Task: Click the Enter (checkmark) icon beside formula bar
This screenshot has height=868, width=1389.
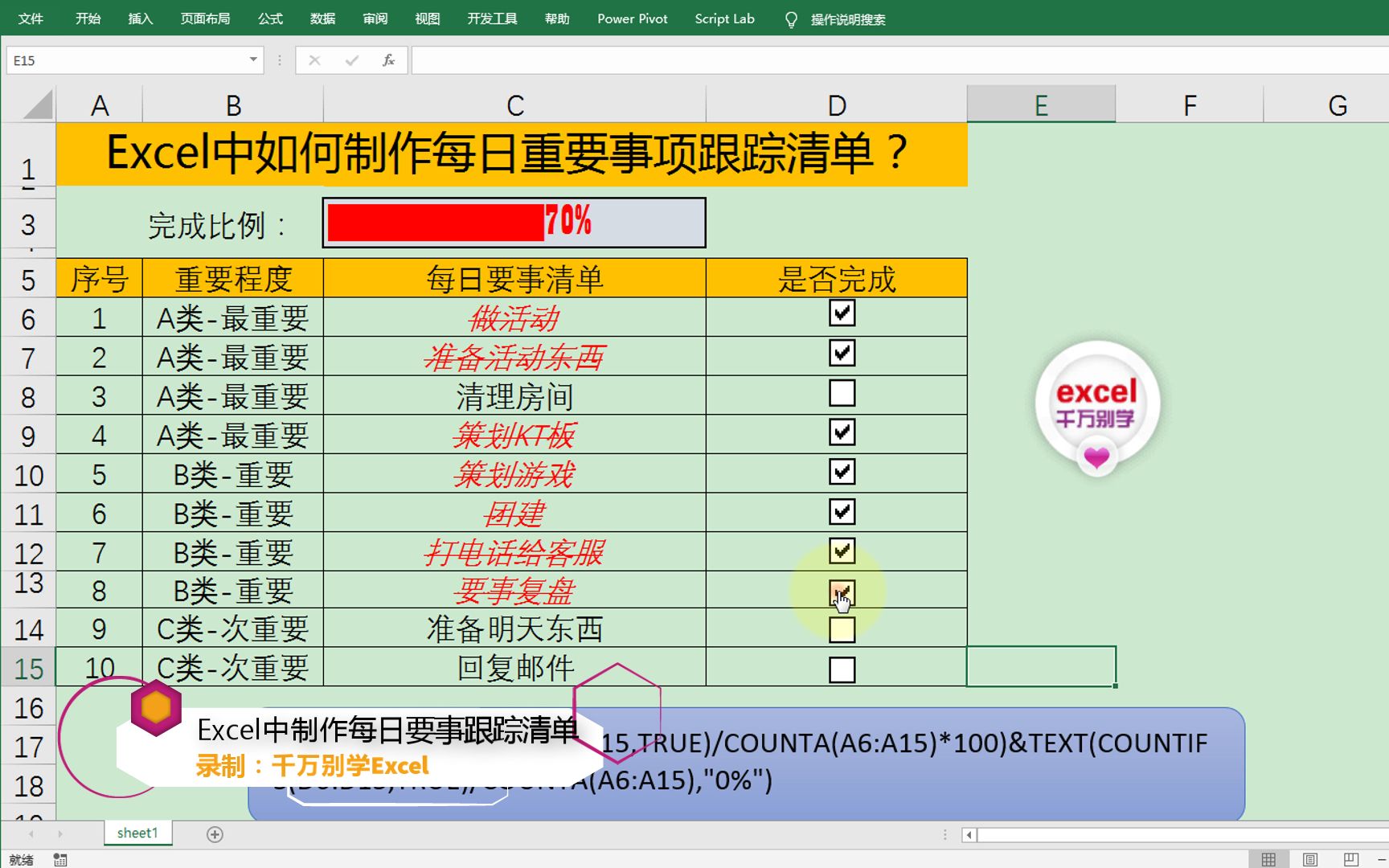Action: click(x=351, y=59)
